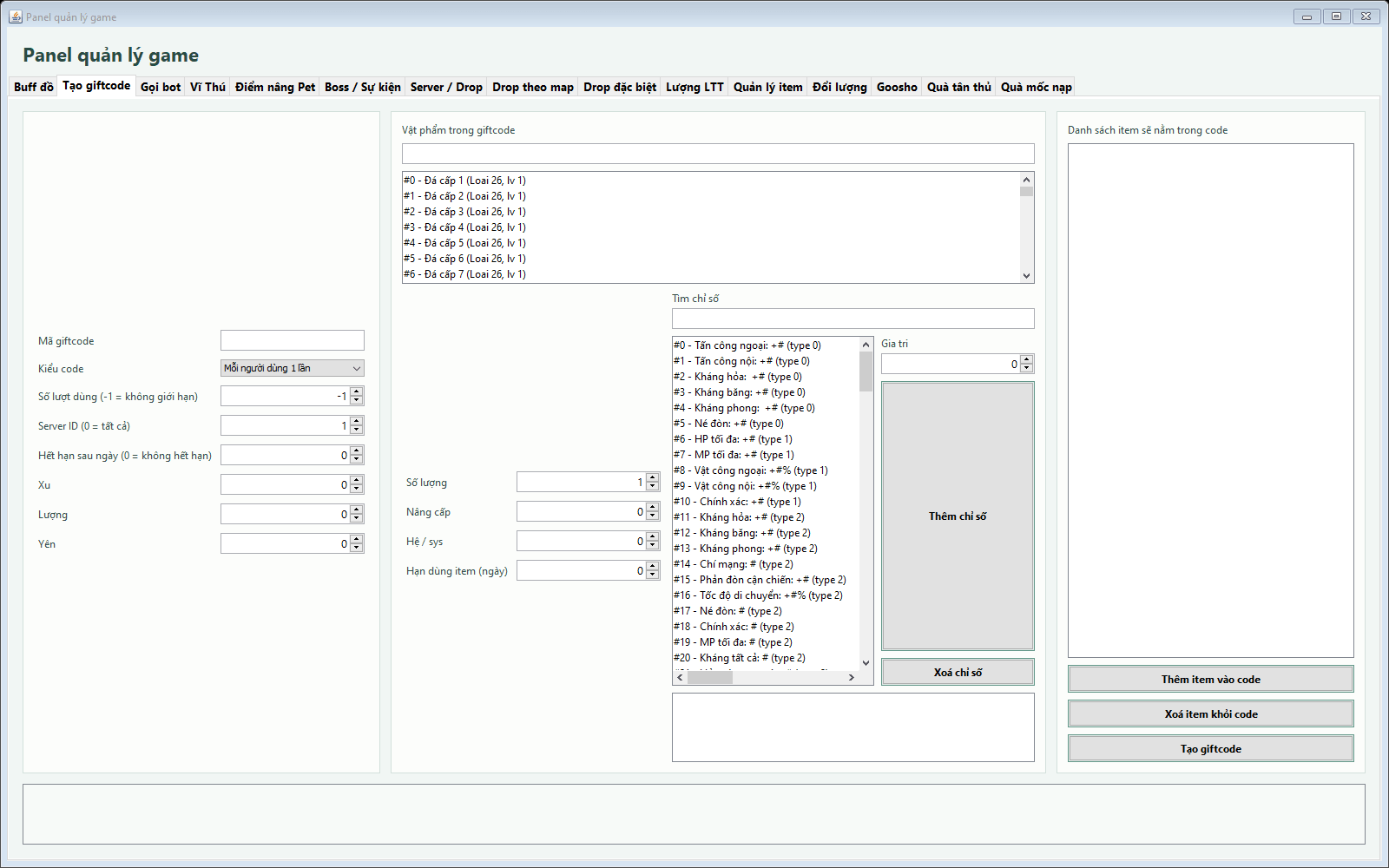Click the Java app icon in title bar
Screen dimensions: 1389x868
pos(16,16)
